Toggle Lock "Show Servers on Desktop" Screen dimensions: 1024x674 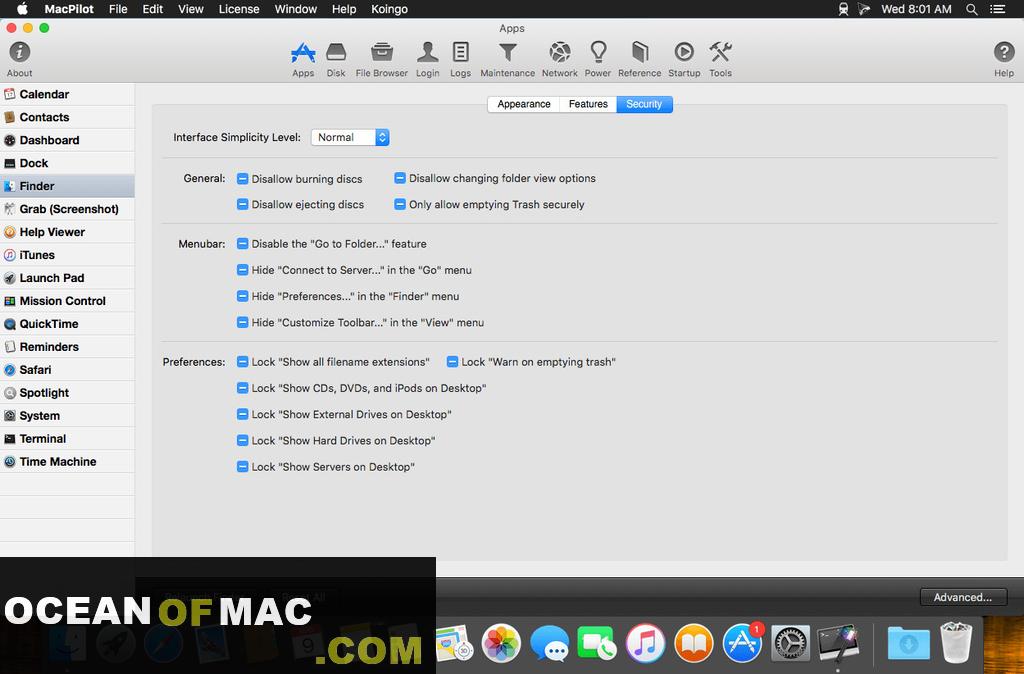click(242, 466)
